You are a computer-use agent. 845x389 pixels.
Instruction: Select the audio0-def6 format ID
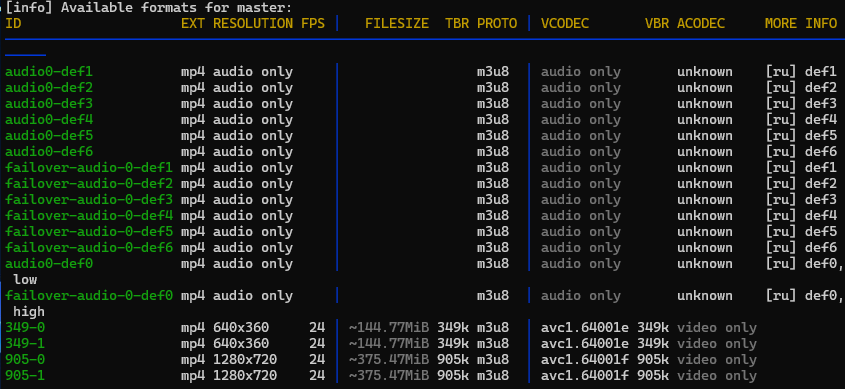49,152
